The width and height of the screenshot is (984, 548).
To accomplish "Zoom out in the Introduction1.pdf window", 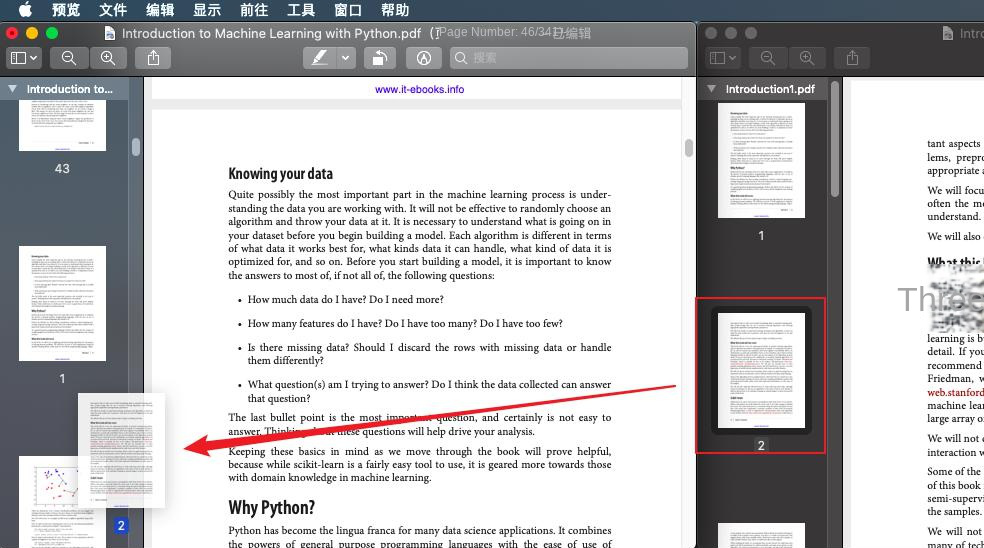I will [768, 58].
